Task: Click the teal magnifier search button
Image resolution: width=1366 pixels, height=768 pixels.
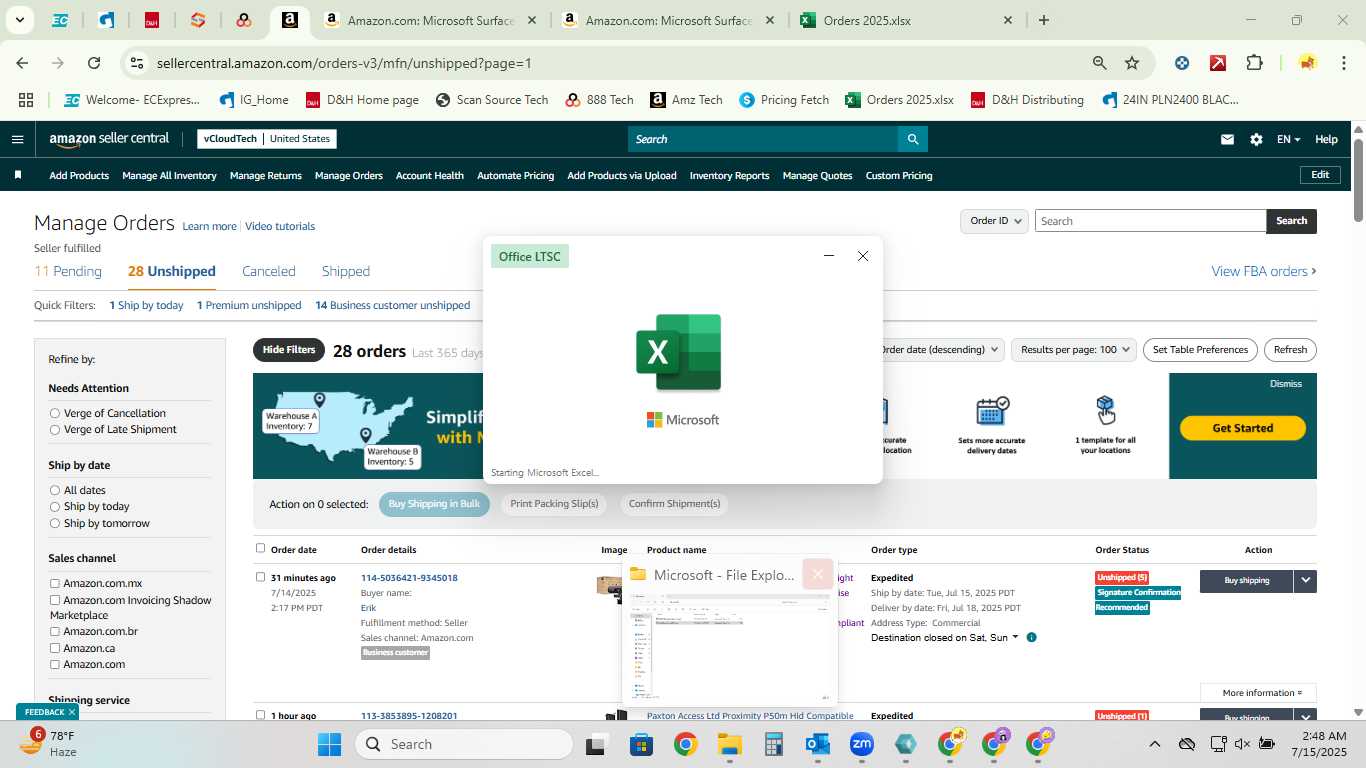Action: pos(912,139)
